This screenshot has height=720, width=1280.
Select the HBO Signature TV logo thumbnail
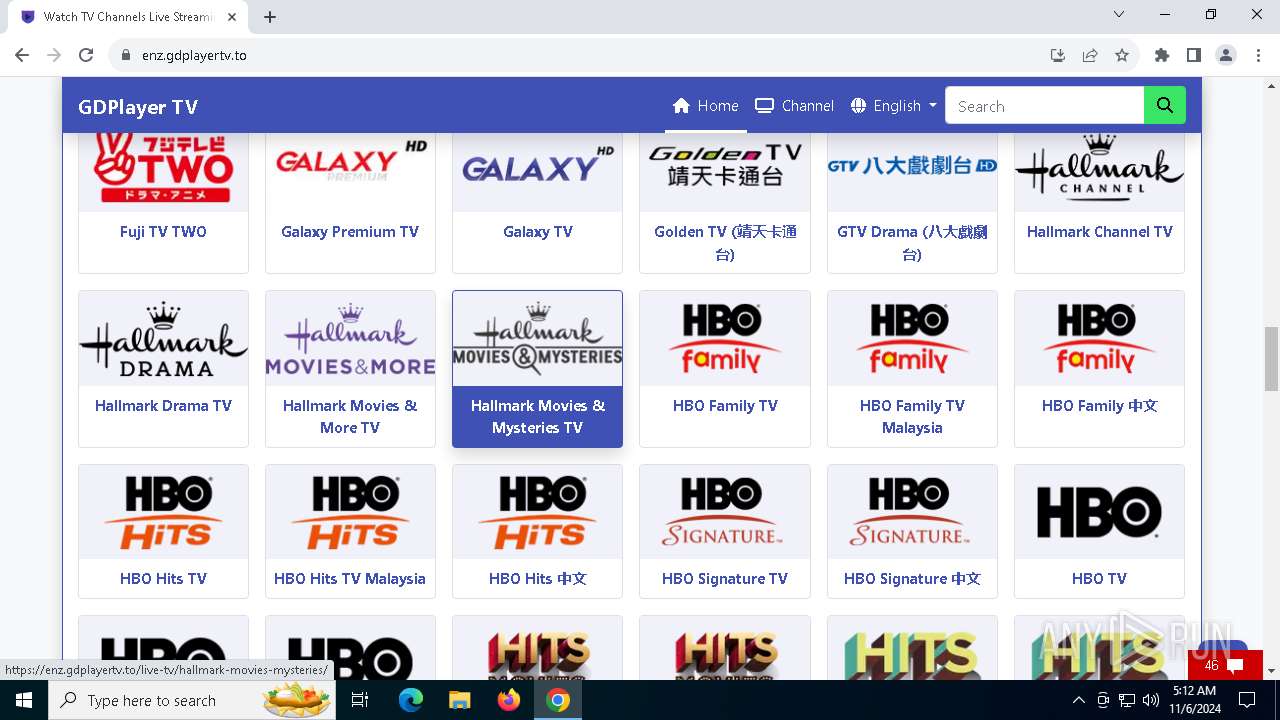[x=725, y=512]
